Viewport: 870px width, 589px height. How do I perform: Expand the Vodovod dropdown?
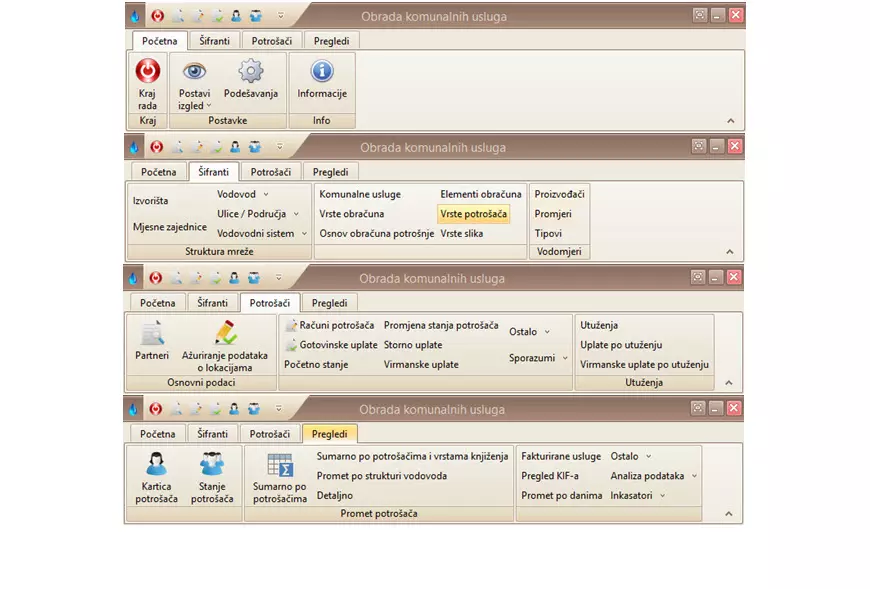(x=243, y=194)
